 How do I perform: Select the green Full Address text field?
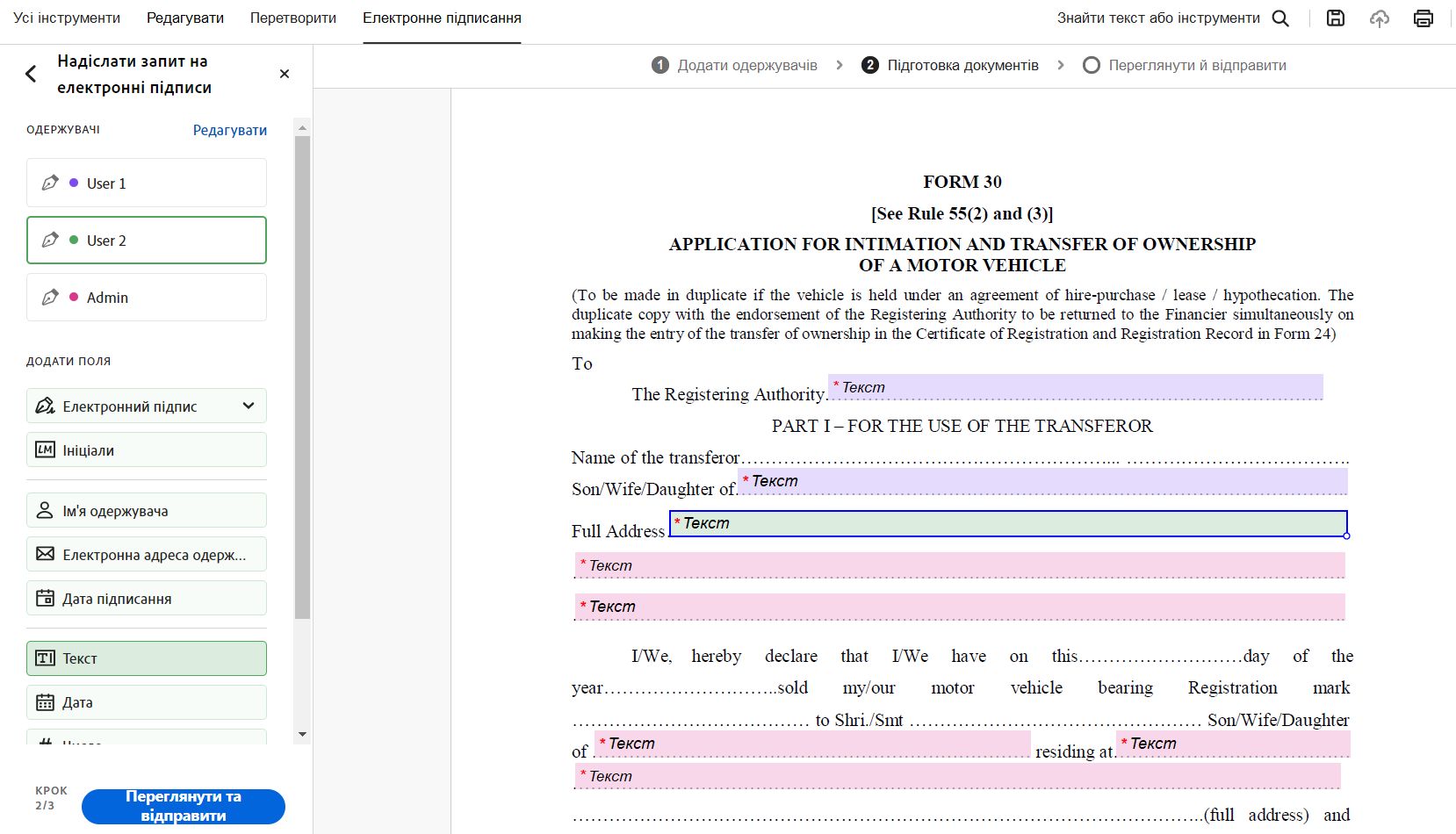1008,523
